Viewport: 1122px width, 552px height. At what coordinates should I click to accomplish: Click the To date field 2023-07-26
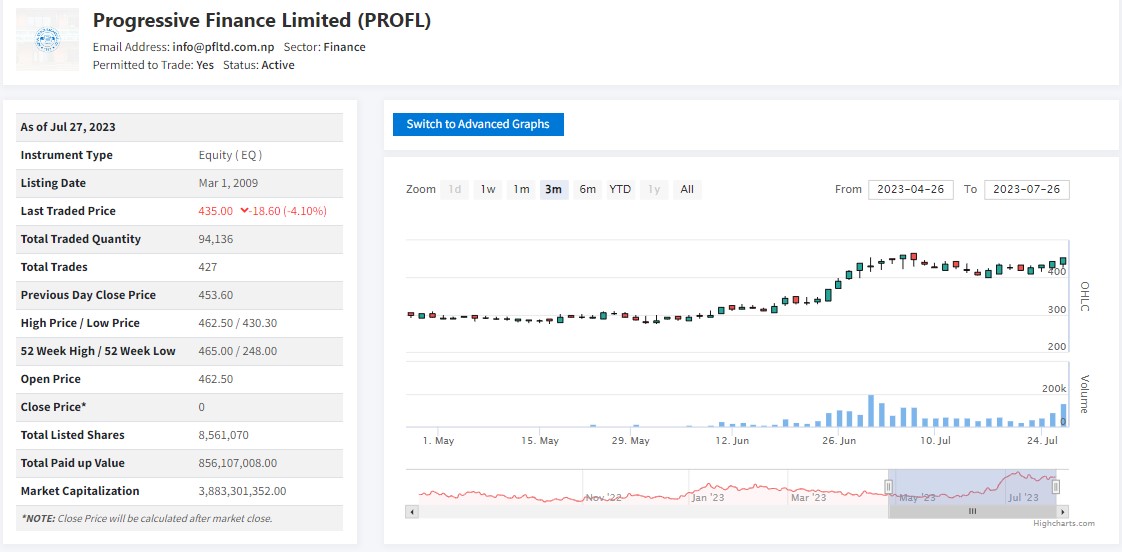pos(1026,189)
